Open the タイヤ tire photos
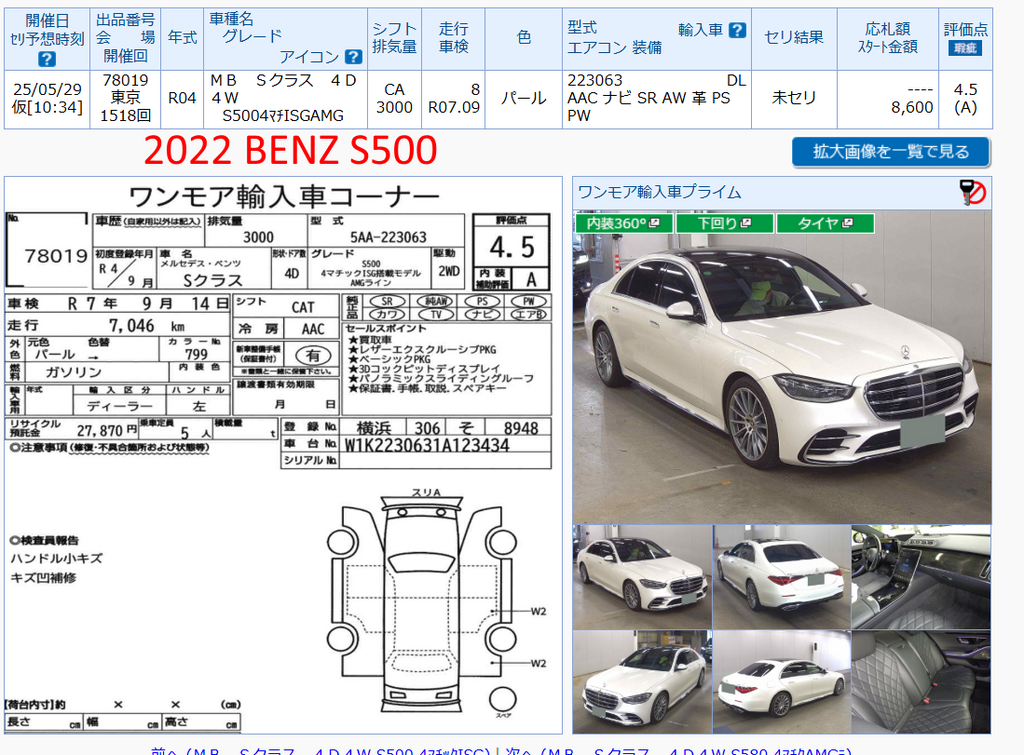 (825, 223)
